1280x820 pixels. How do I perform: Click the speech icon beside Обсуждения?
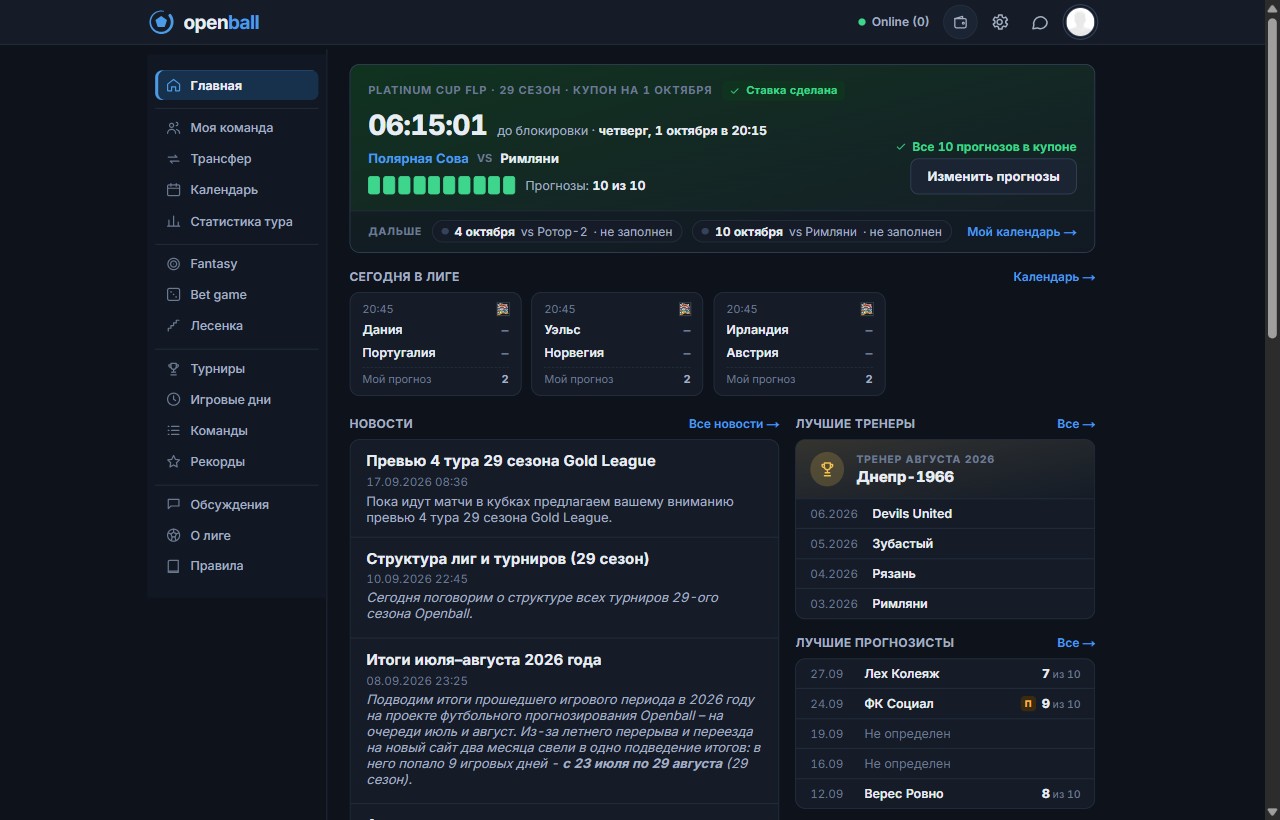click(174, 505)
